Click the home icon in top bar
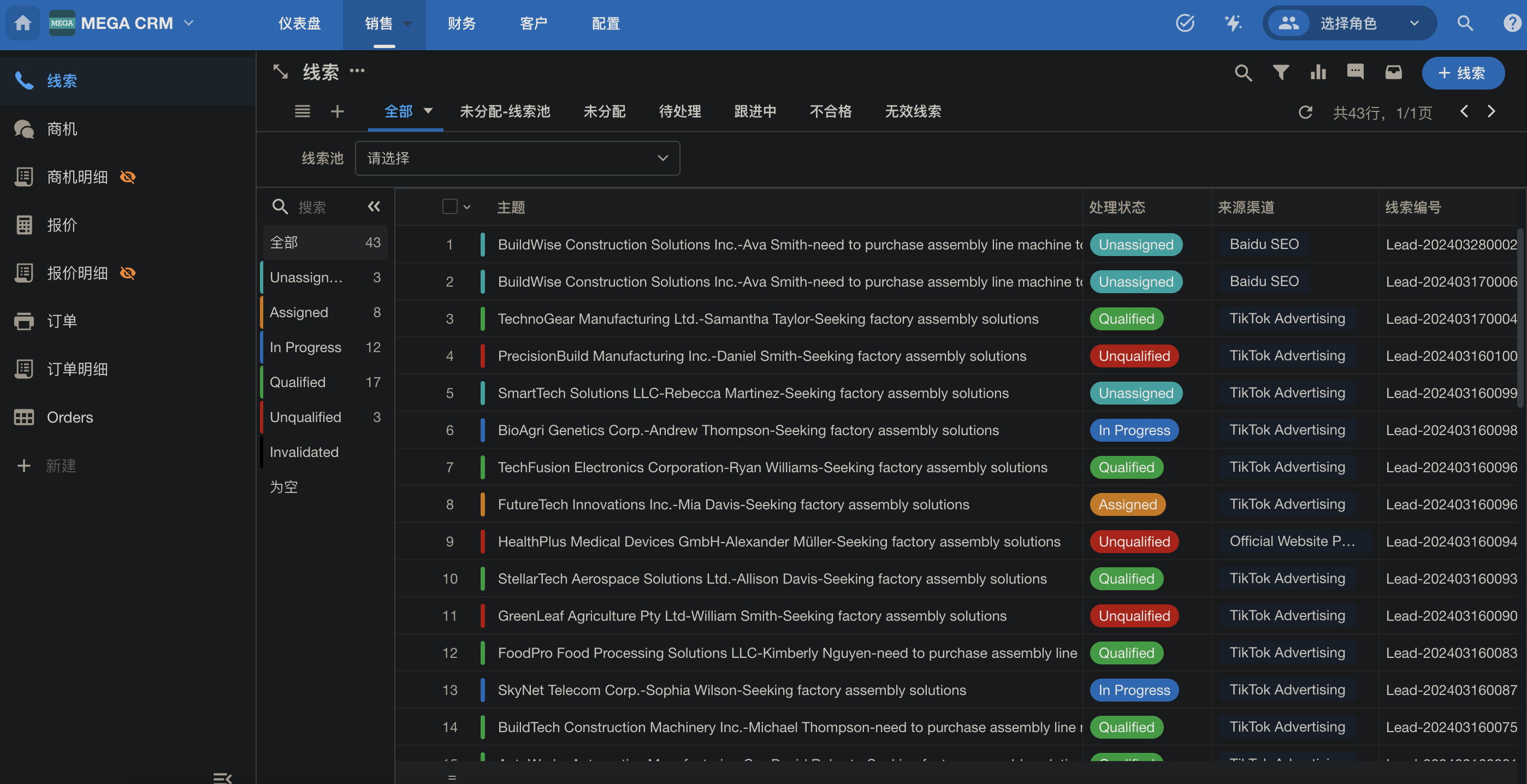The width and height of the screenshot is (1527, 784). point(22,23)
